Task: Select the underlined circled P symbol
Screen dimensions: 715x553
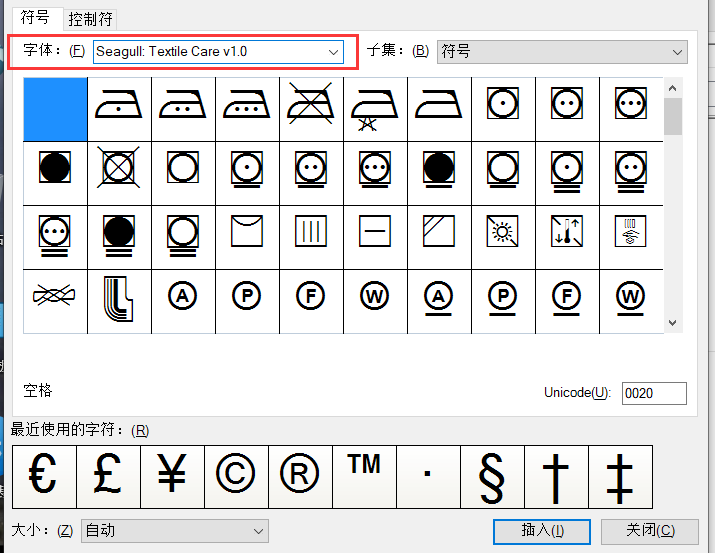Action: coord(503,301)
